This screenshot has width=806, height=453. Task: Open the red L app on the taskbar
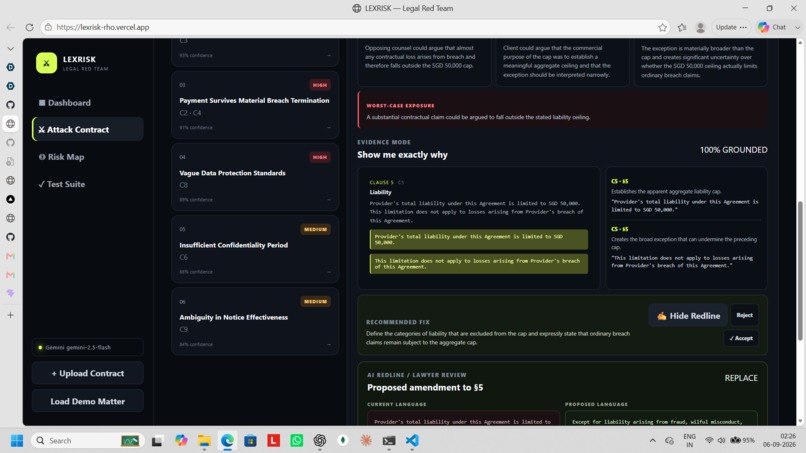pos(273,441)
